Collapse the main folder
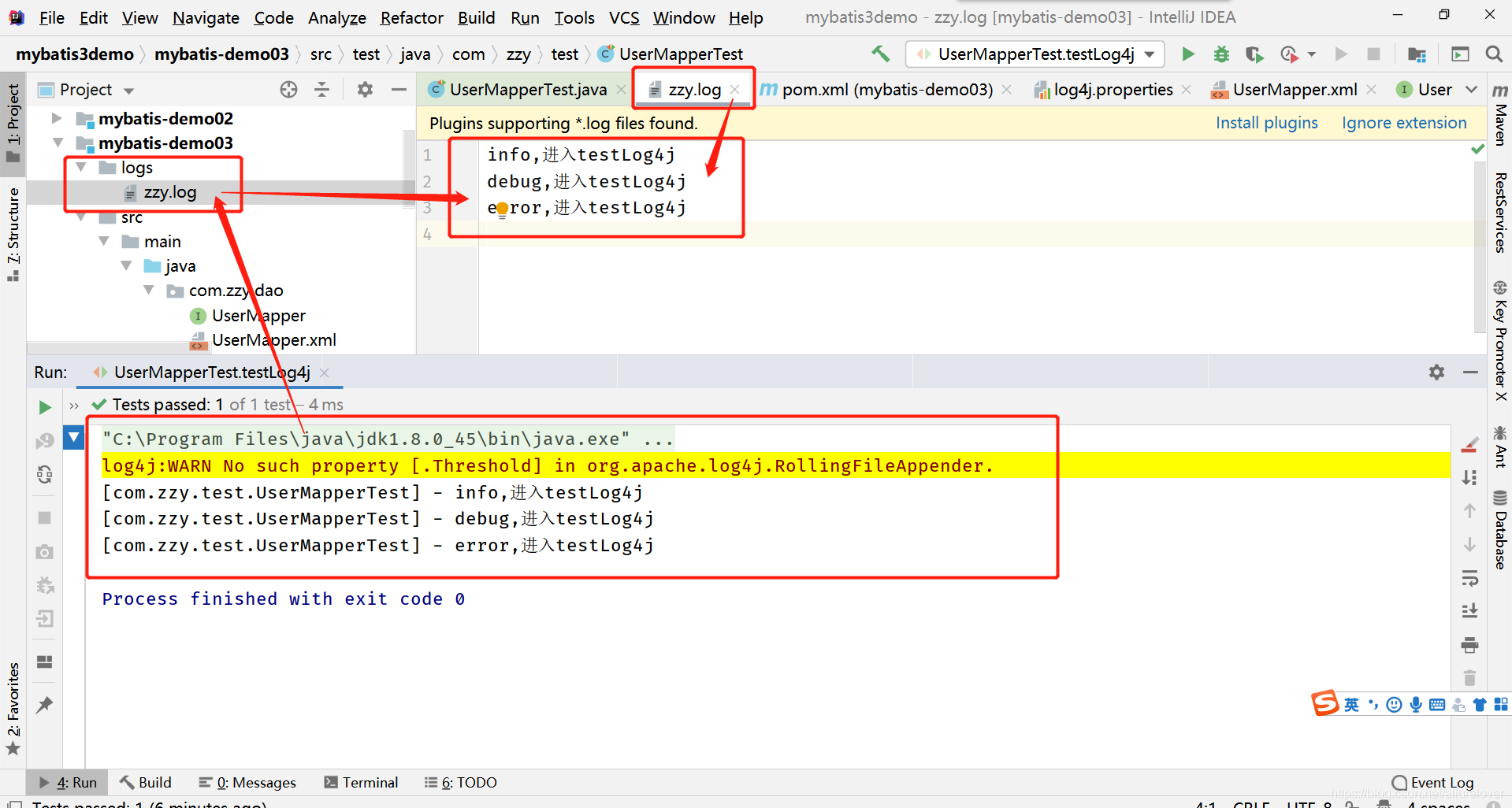The image size is (1512, 808). pos(103,241)
